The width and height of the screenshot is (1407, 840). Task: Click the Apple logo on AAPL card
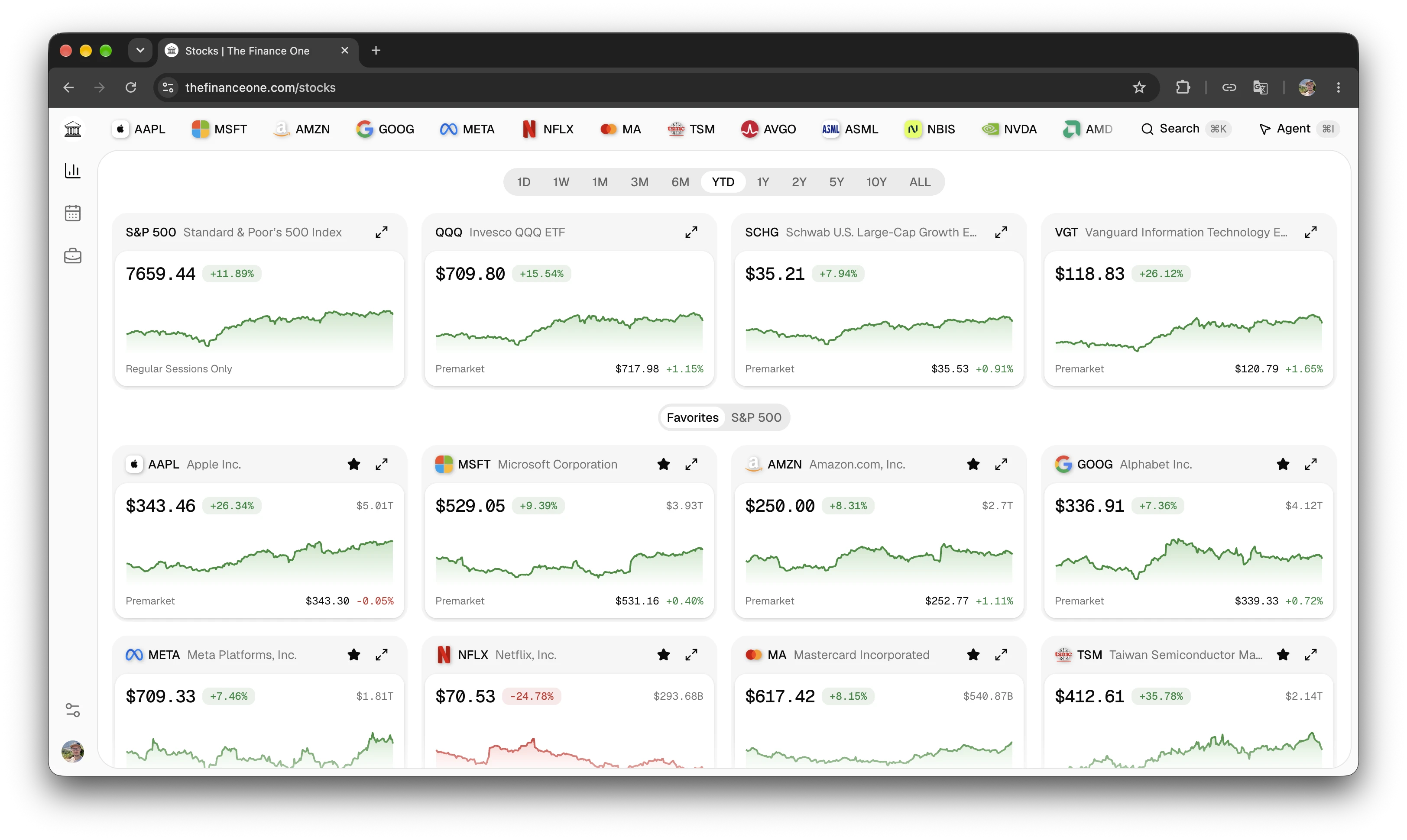pos(134,464)
